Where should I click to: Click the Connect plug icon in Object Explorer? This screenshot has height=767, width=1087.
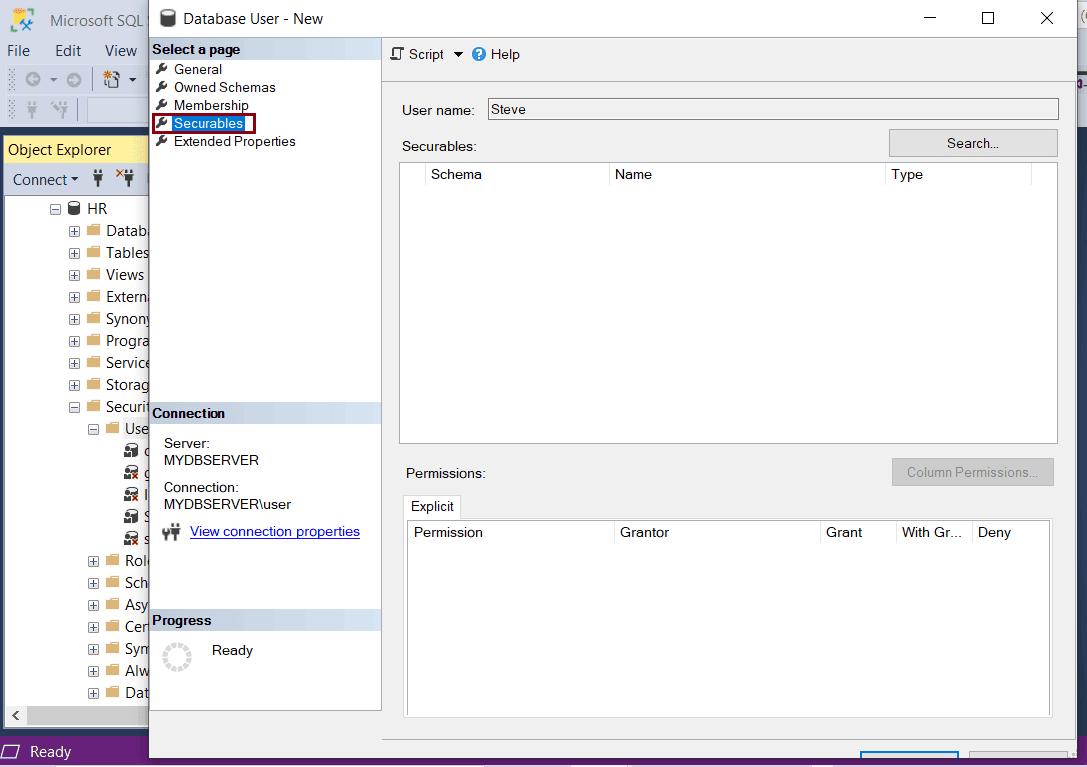point(96,179)
